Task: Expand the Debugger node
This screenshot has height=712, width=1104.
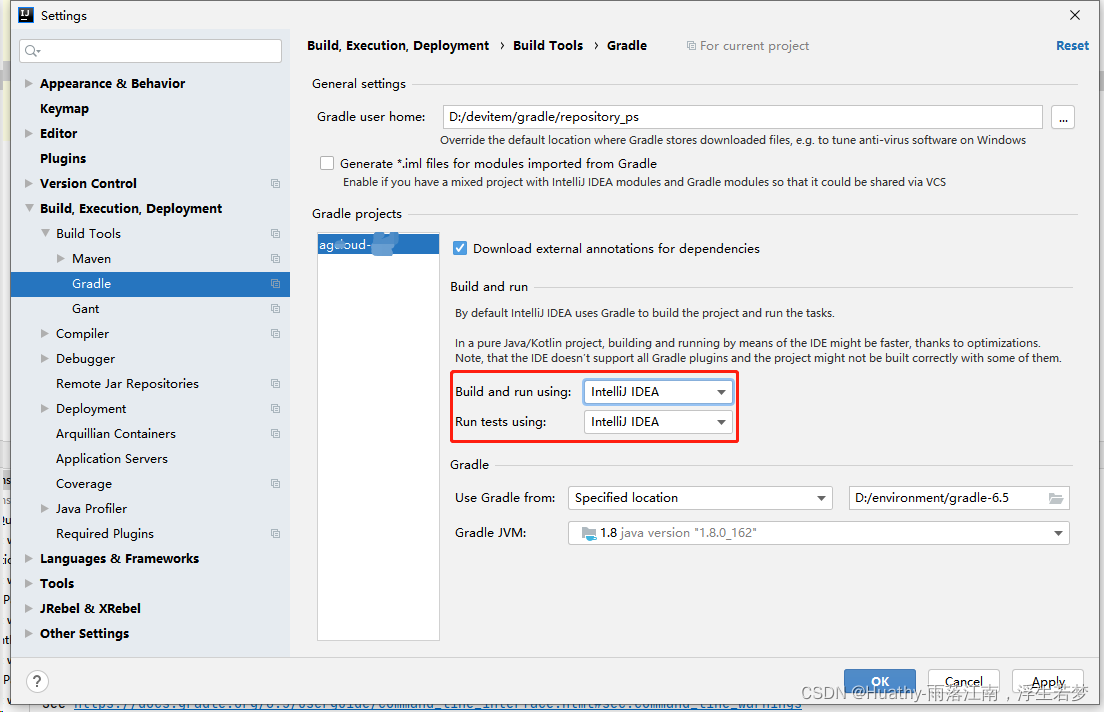Action: coord(45,358)
